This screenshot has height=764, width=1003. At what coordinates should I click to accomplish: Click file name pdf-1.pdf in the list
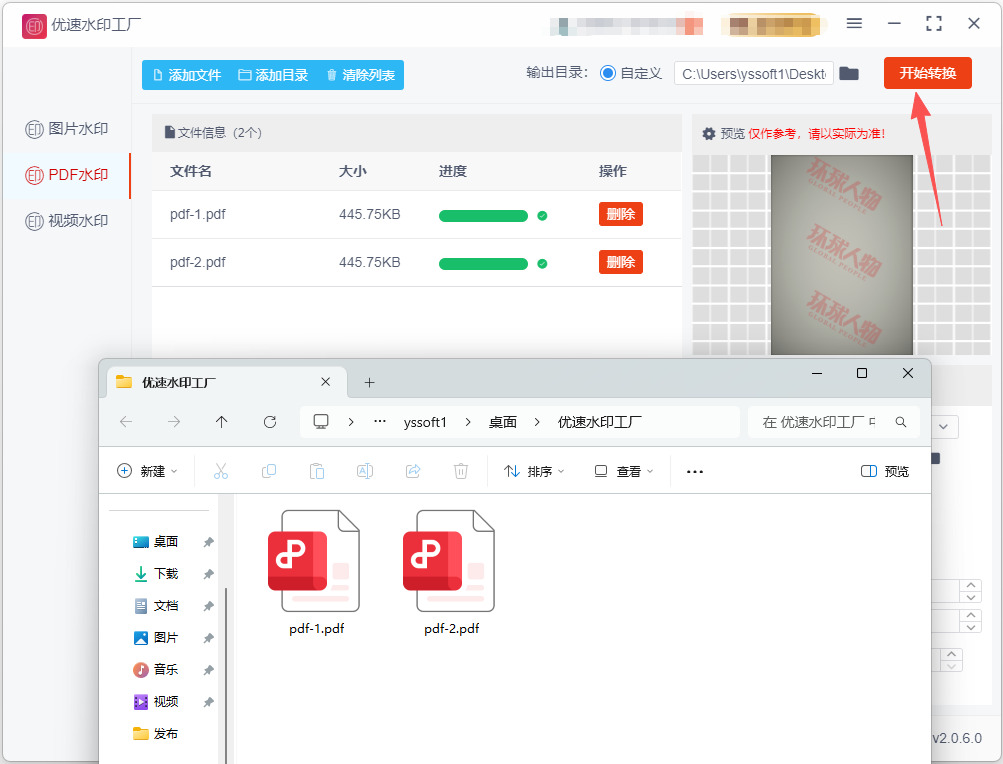click(198, 214)
